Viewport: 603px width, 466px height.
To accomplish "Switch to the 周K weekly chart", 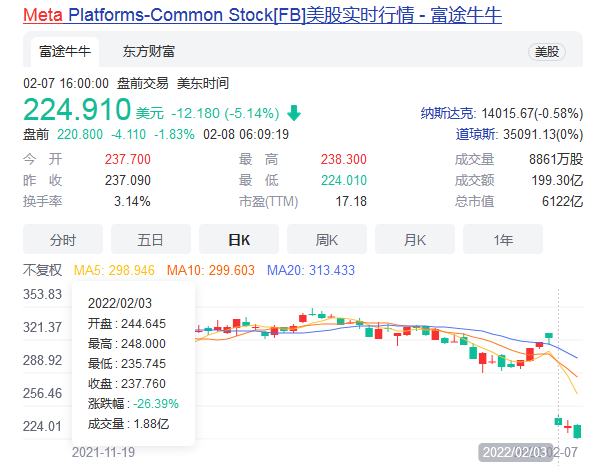I will (x=327, y=240).
